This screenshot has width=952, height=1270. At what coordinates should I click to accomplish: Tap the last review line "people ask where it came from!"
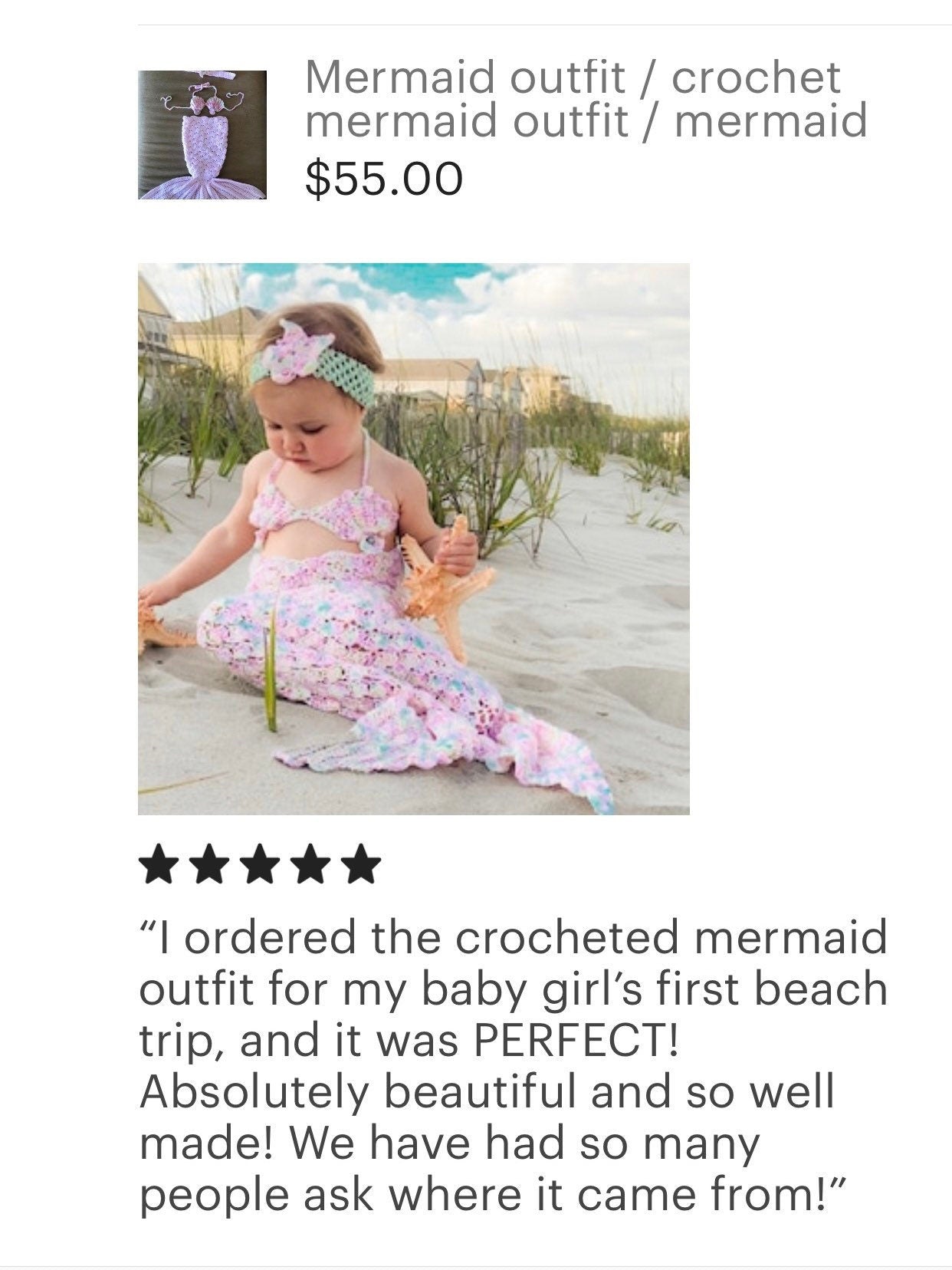(x=492, y=1194)
